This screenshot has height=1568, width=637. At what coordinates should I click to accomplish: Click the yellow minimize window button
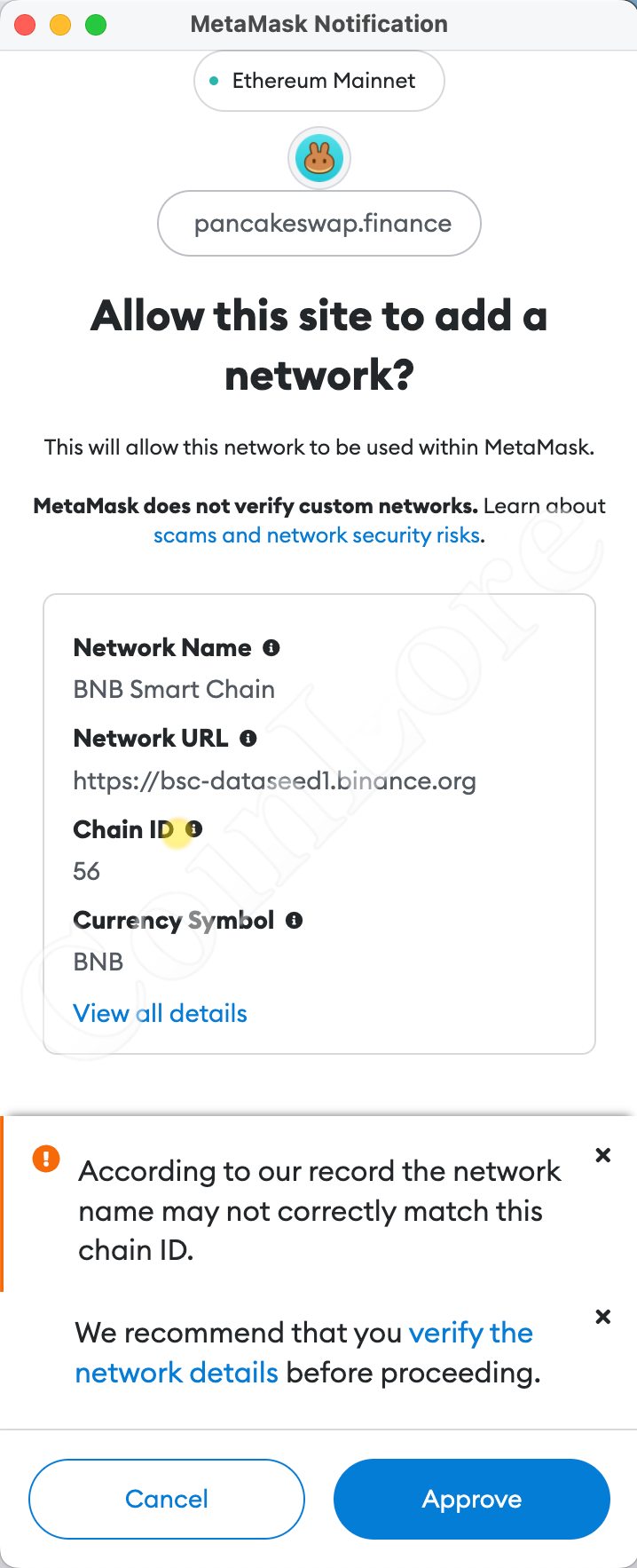[x=60, y=25]
